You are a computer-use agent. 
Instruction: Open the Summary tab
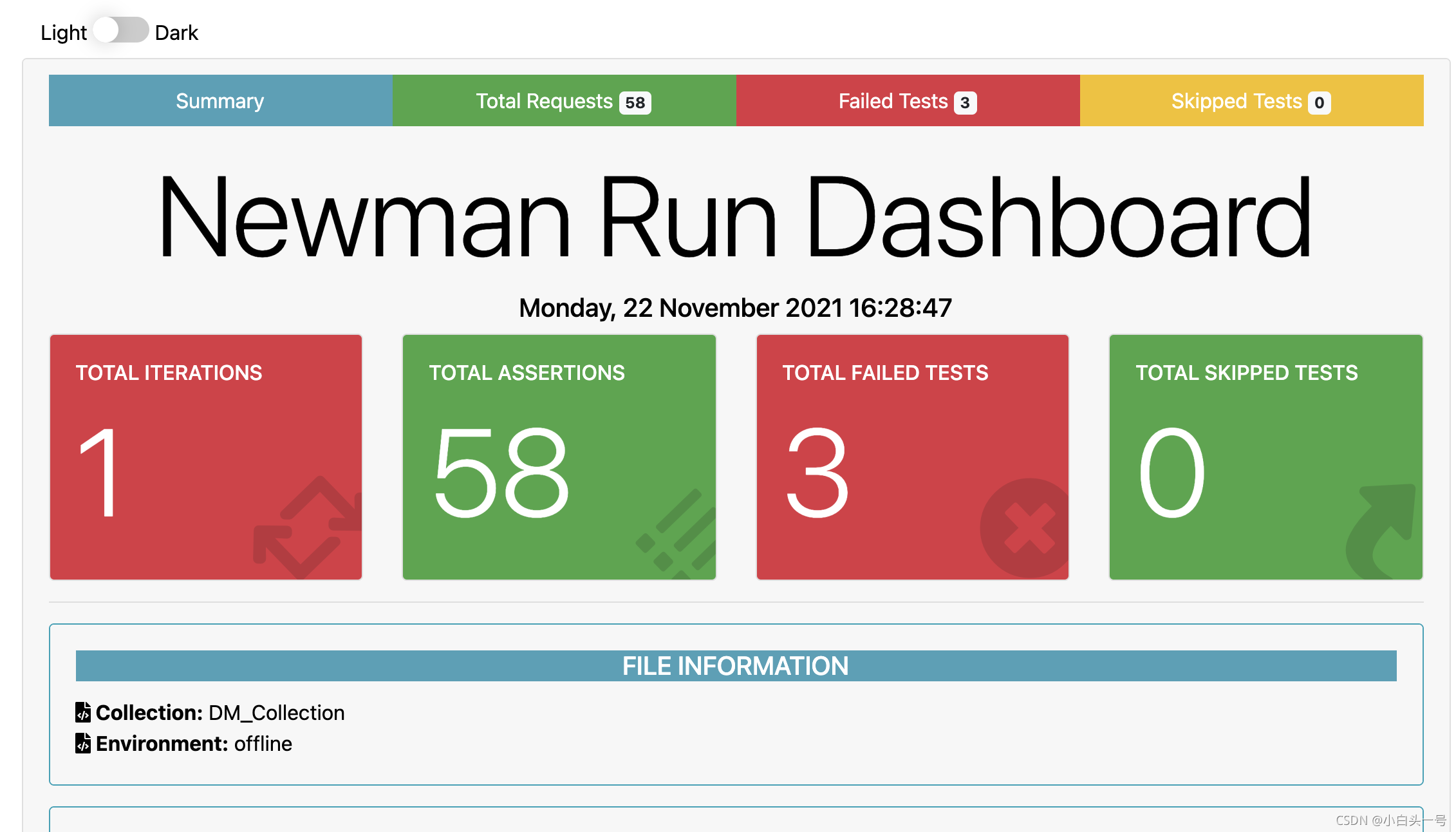point(220,101)
